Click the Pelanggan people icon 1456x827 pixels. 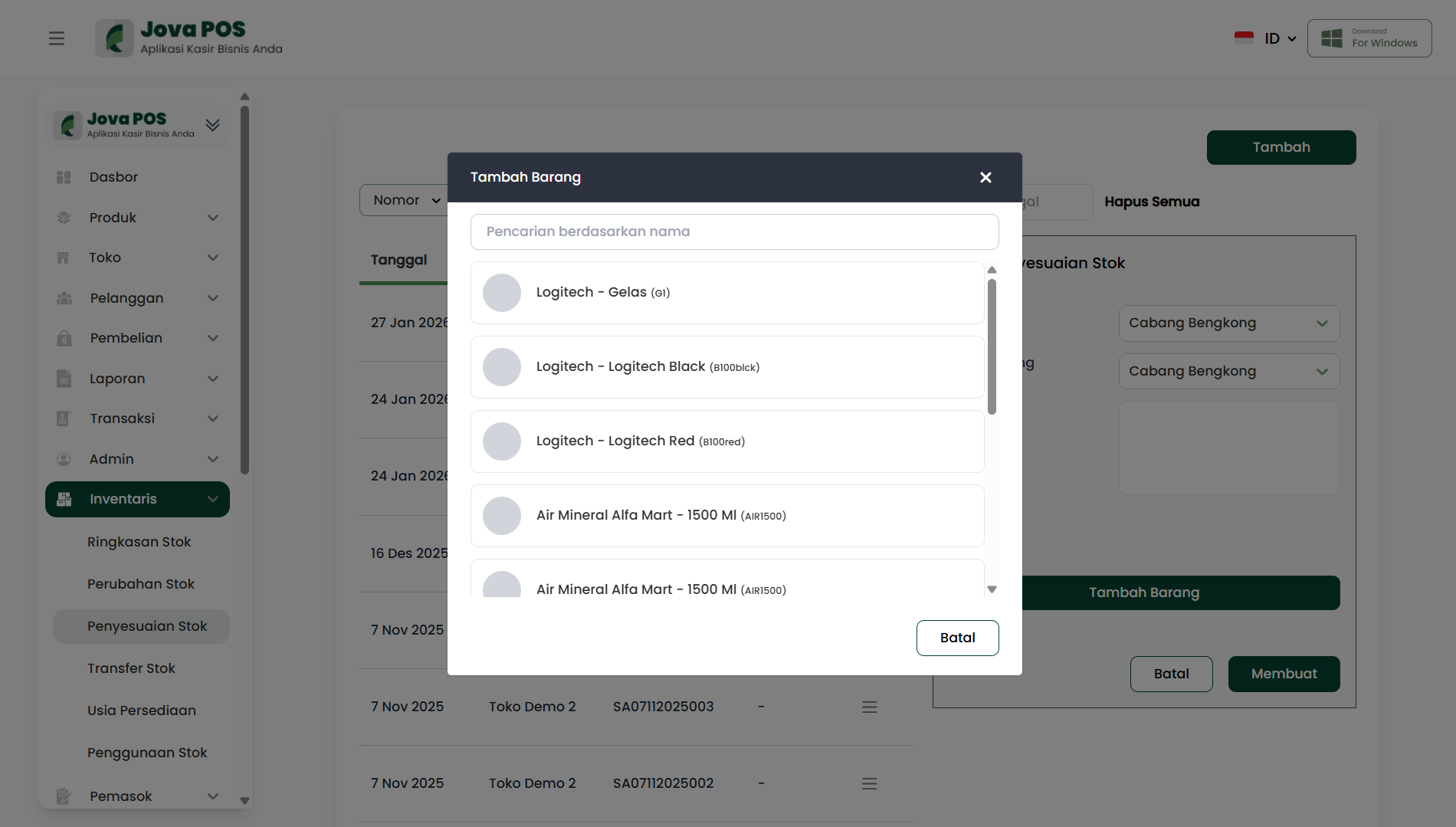coord(64,298)
